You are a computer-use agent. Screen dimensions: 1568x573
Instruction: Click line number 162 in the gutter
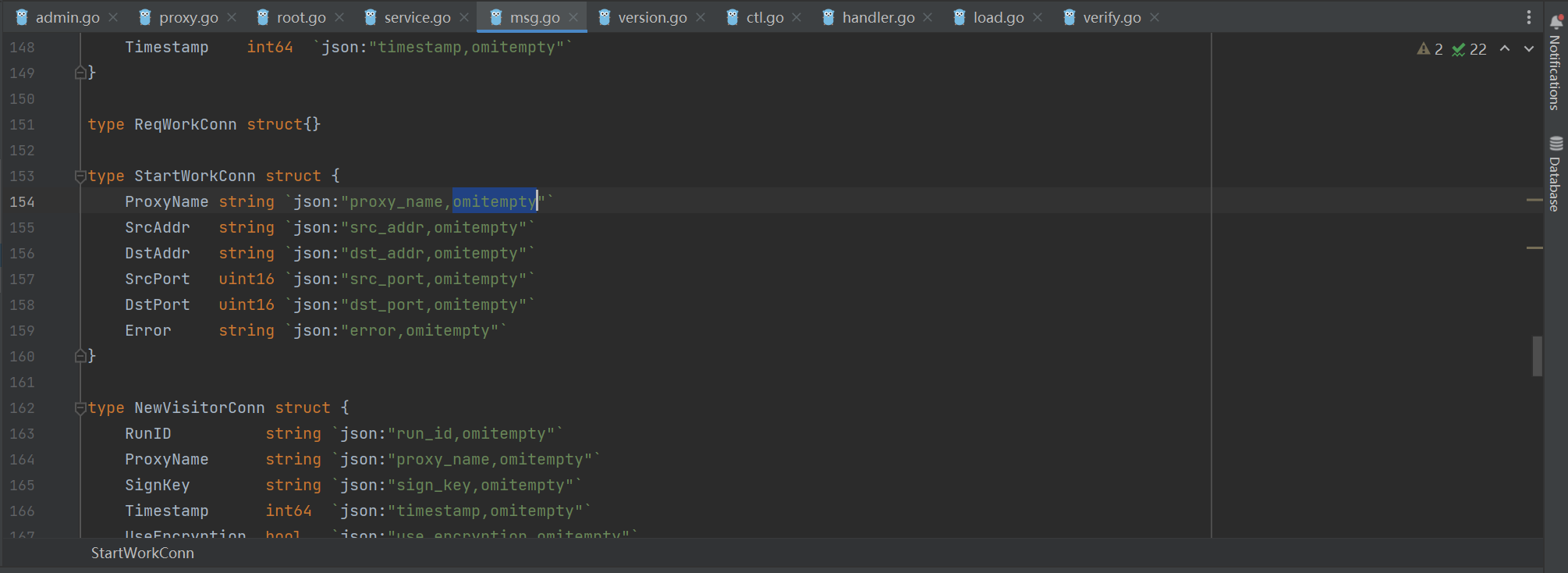(22, 408)
